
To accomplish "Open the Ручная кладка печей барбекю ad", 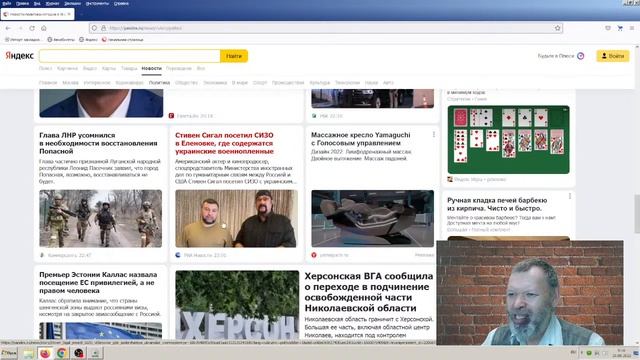I will 497,204.
